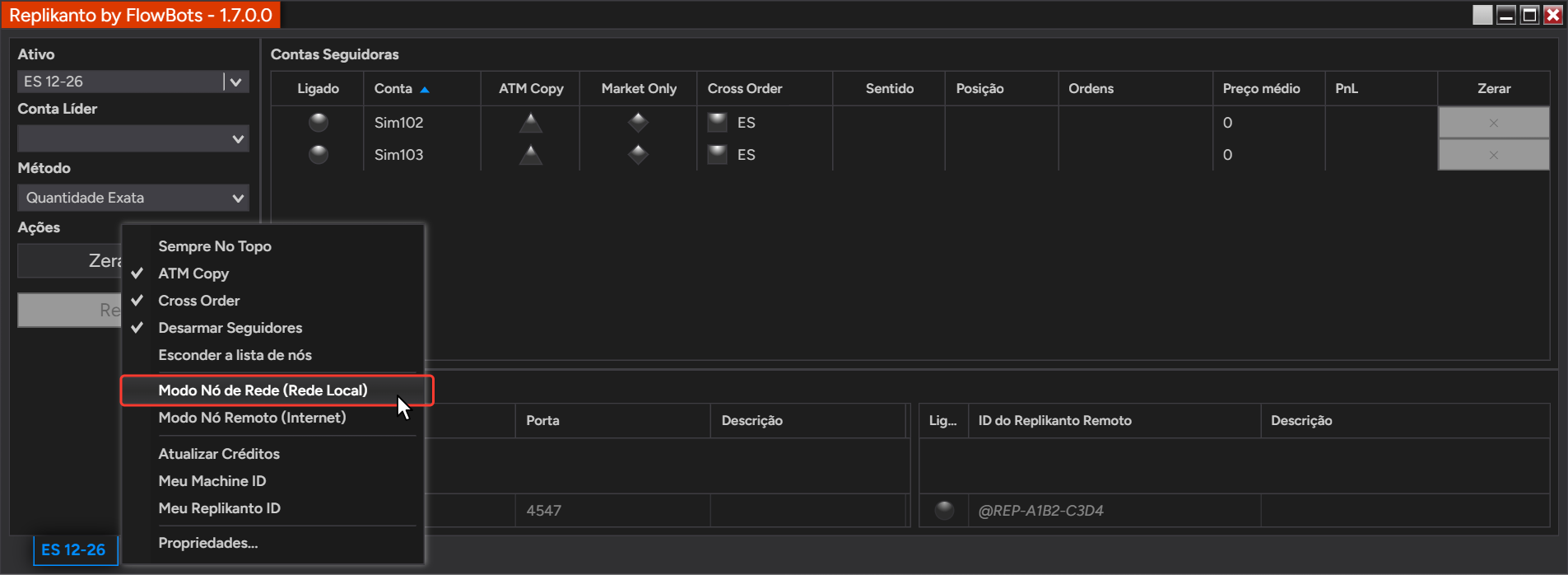Click Zerar X button for Sim102
This screenshot has width=1568, height=575.
(x=1493, y=123)
